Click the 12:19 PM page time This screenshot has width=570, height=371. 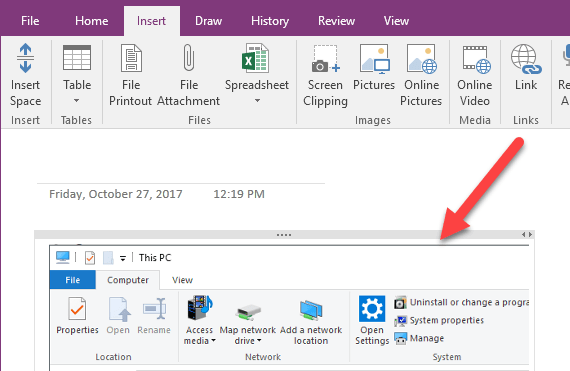(239, 194)
